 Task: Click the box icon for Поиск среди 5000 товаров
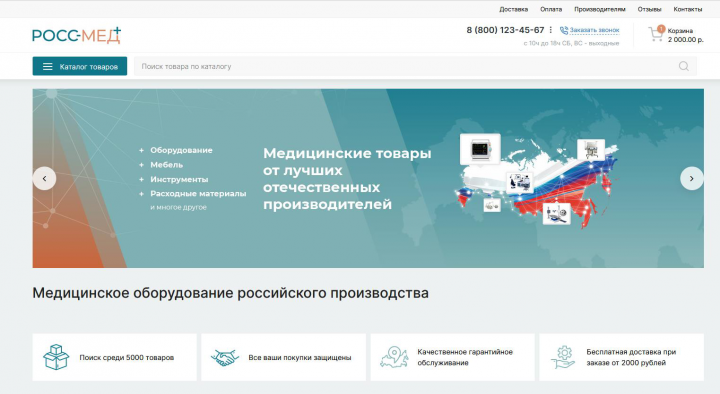[56, 357]
